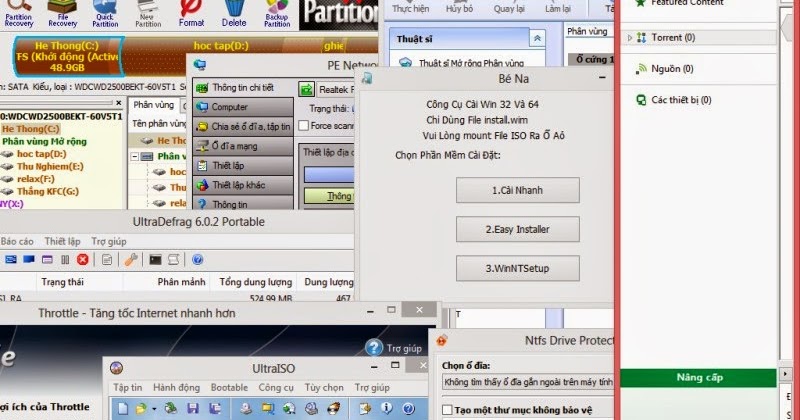Viewport: 800px width, 420px height.
Task: Select Ổ đĩa mạng in PE Network
Action: point(243,146)
